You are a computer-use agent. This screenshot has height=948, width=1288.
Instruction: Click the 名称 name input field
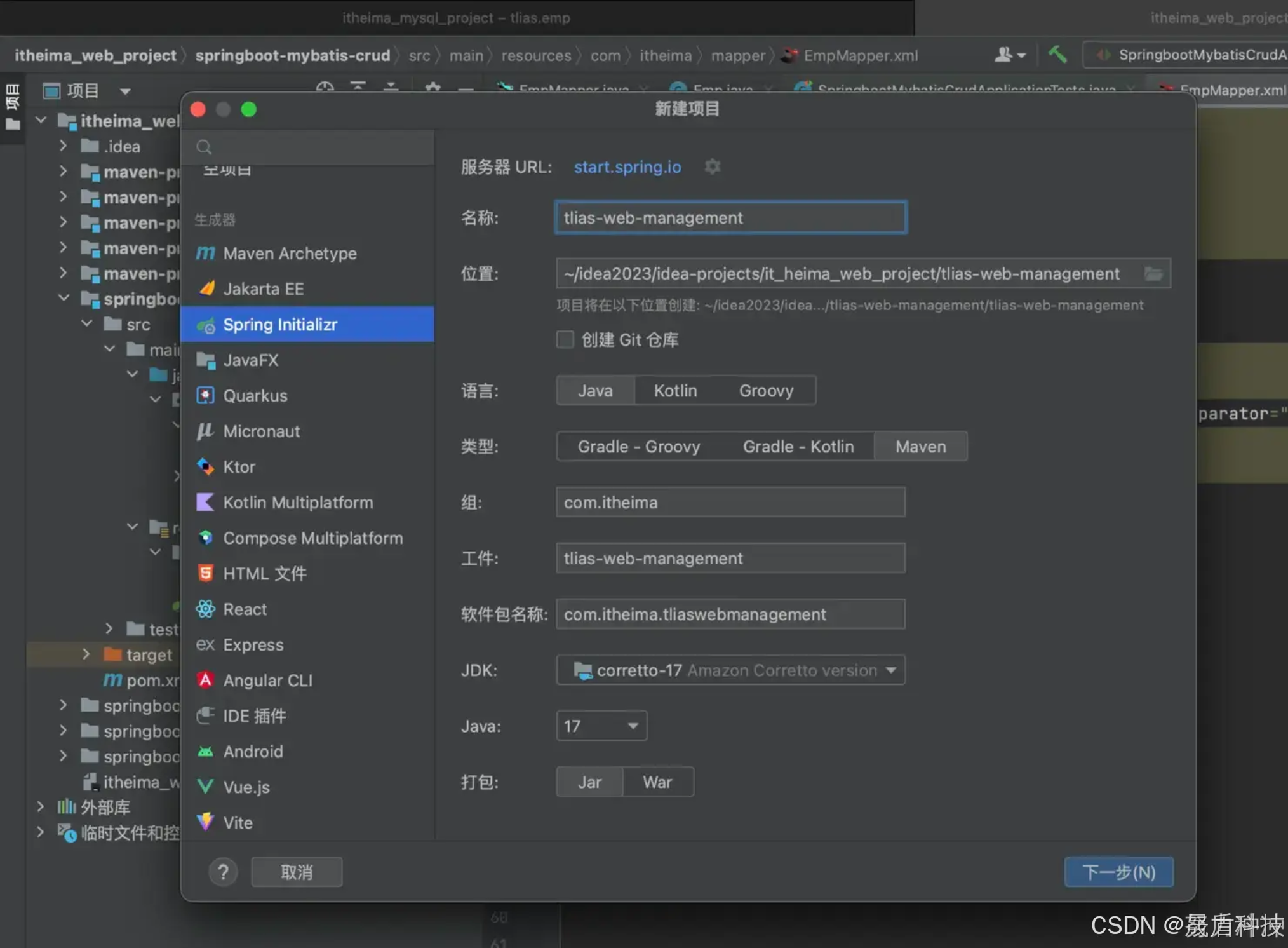(x=730, y=217)
